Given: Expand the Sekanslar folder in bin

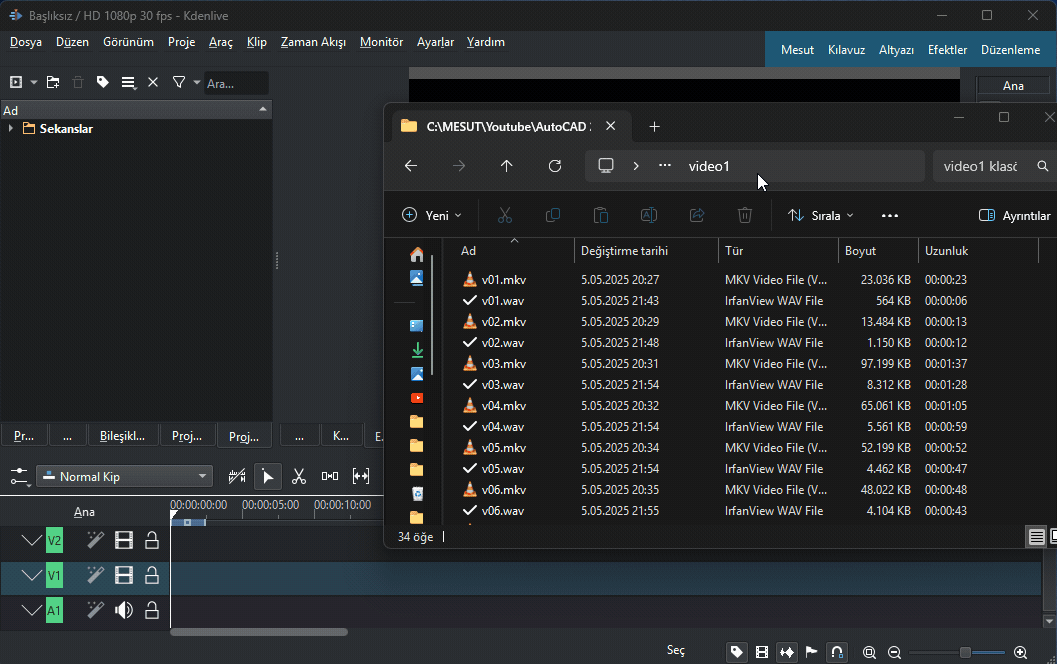Looking at the screenshot, I should point(11,128).
